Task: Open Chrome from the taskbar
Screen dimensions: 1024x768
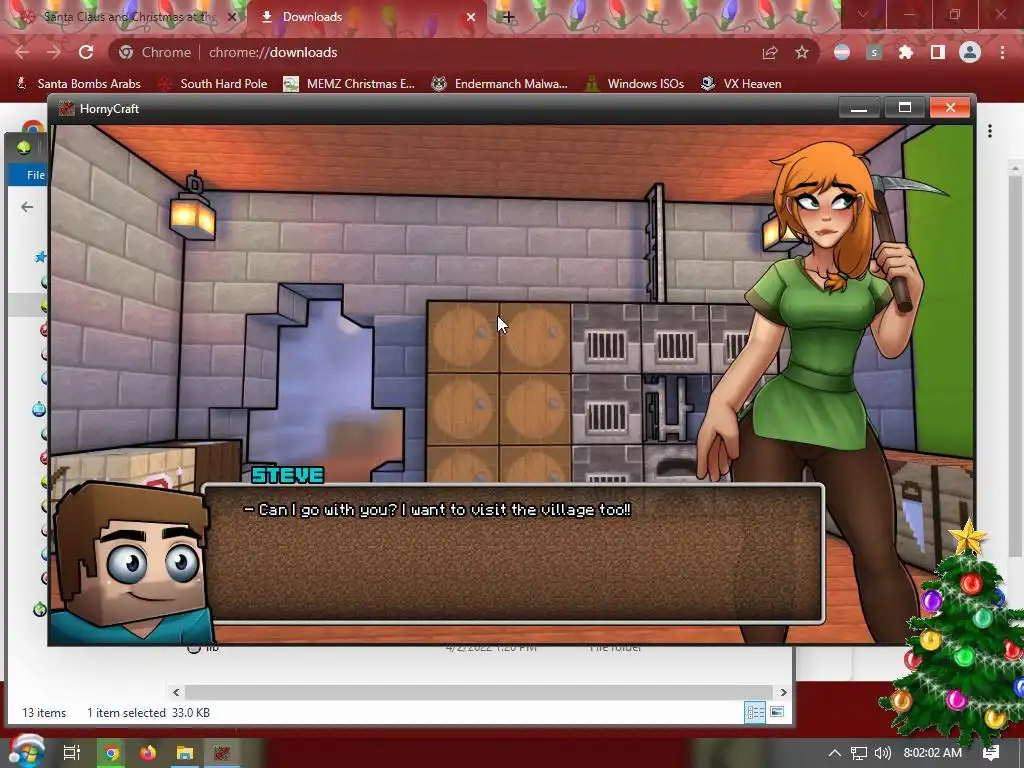Action: tap(111, 753)
